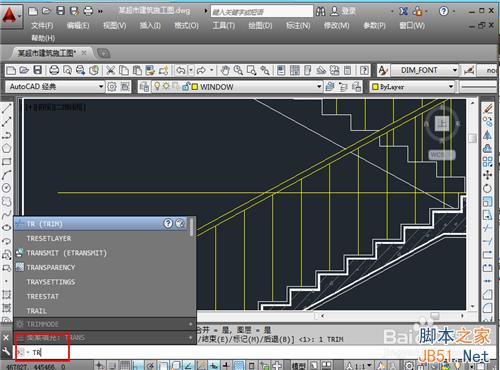Select the Rotate tool in Modify toolbar
The image size is (500, 370).
488,188
